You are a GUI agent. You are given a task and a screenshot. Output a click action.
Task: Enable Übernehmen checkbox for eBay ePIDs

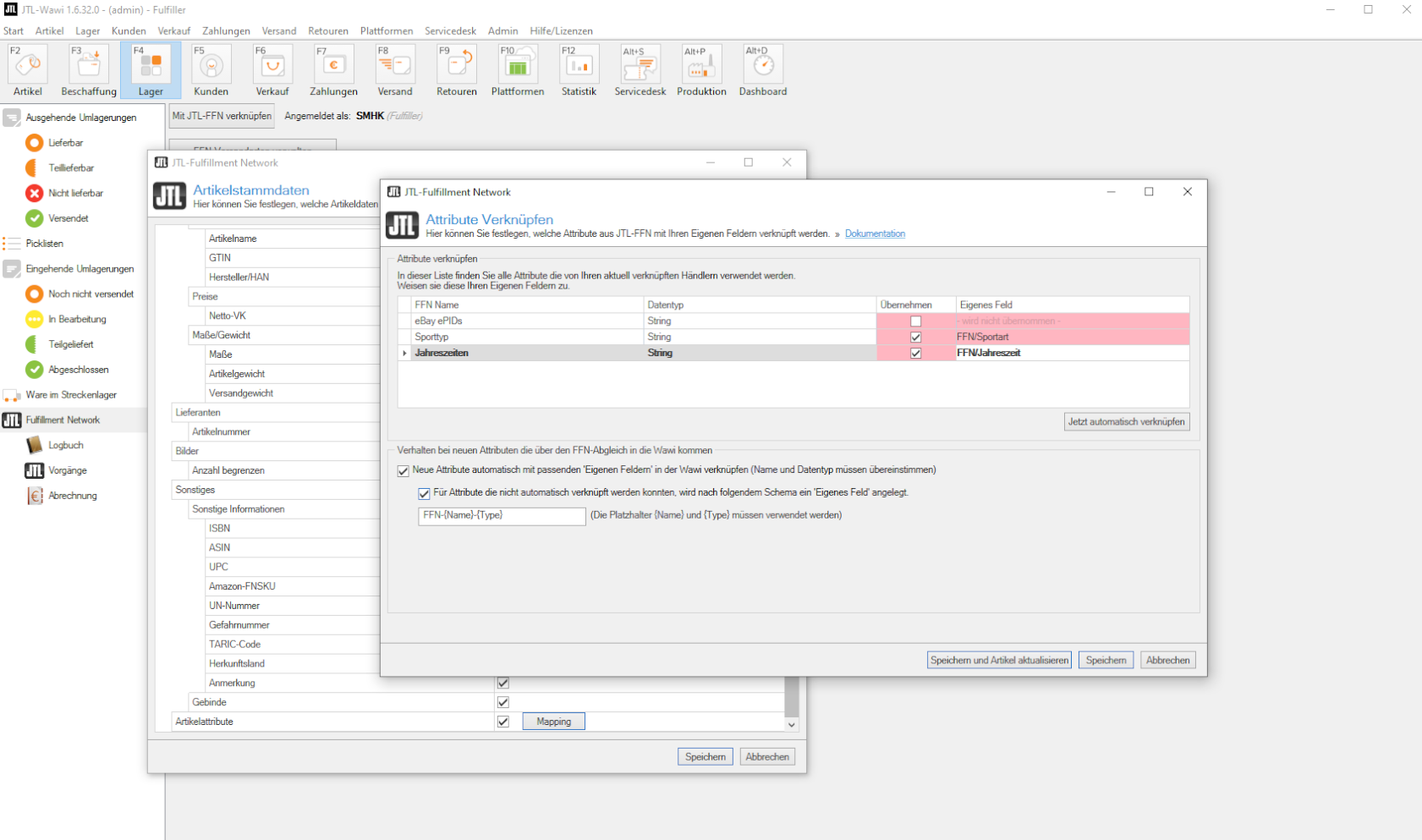pos(915,321)
